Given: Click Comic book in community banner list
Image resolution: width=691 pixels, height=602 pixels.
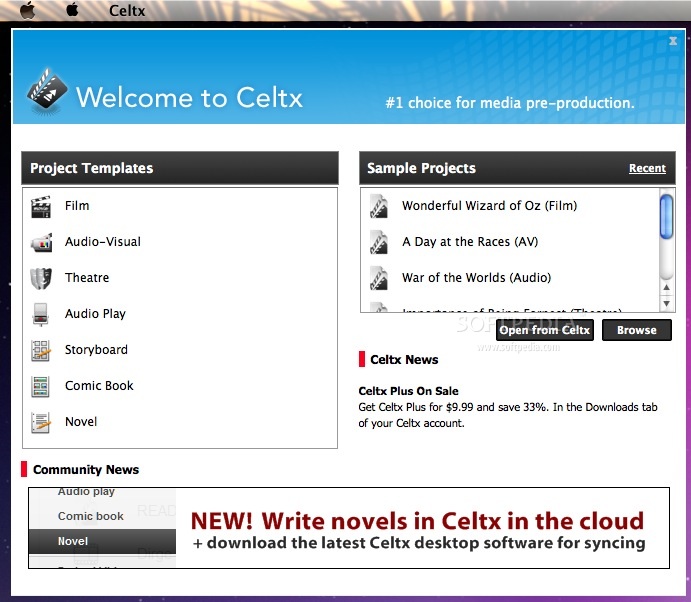Looking at the screenshot, I should click(91, 516).
